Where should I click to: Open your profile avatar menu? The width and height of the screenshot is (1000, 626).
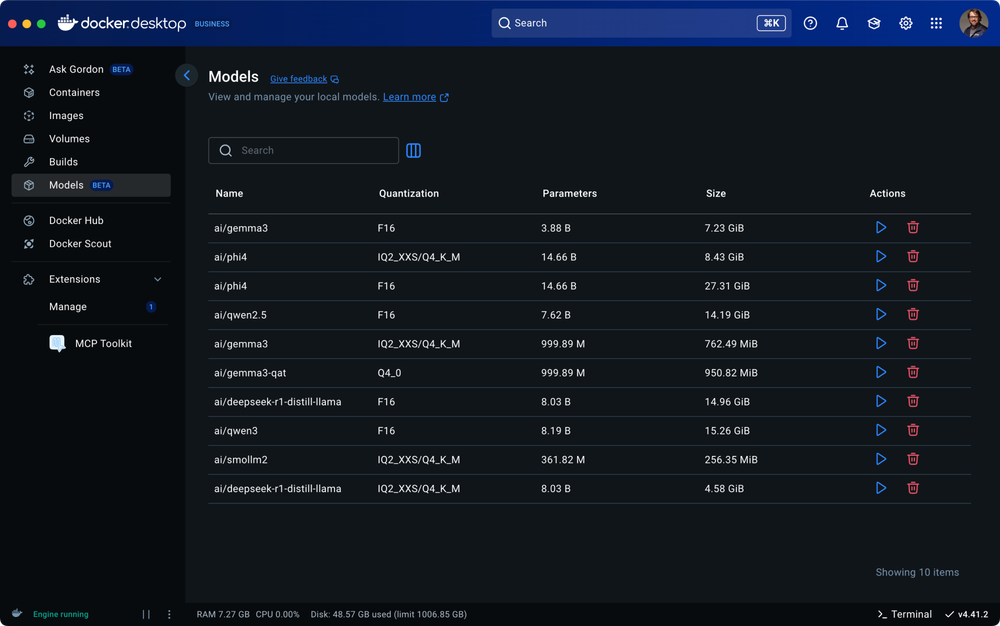(x=973, y=22)
